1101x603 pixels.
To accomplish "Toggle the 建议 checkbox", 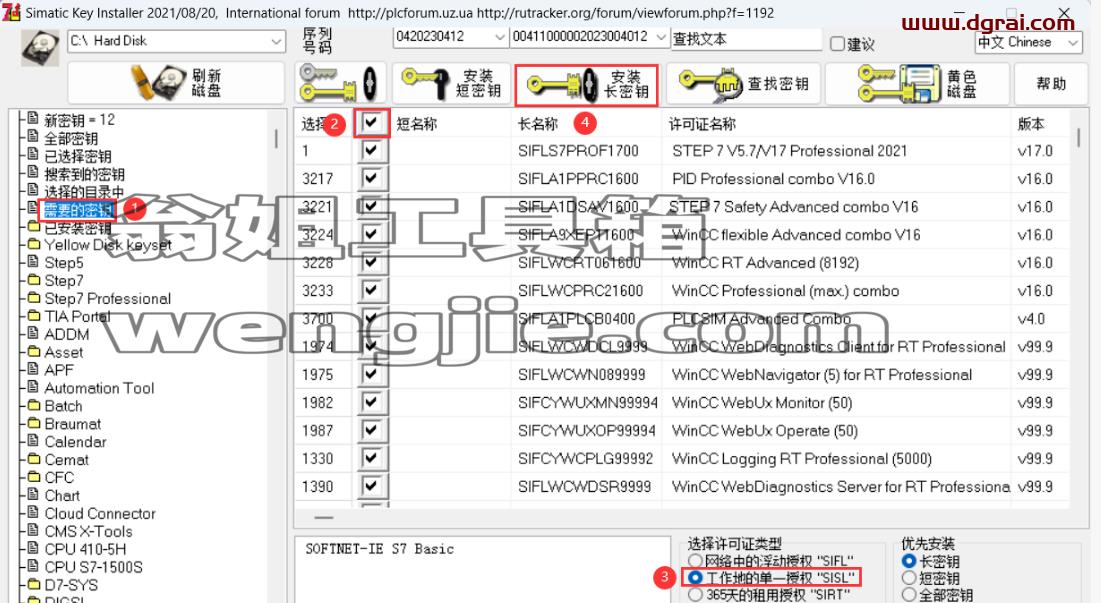I will pyautogui.click(x=837, y=44).
